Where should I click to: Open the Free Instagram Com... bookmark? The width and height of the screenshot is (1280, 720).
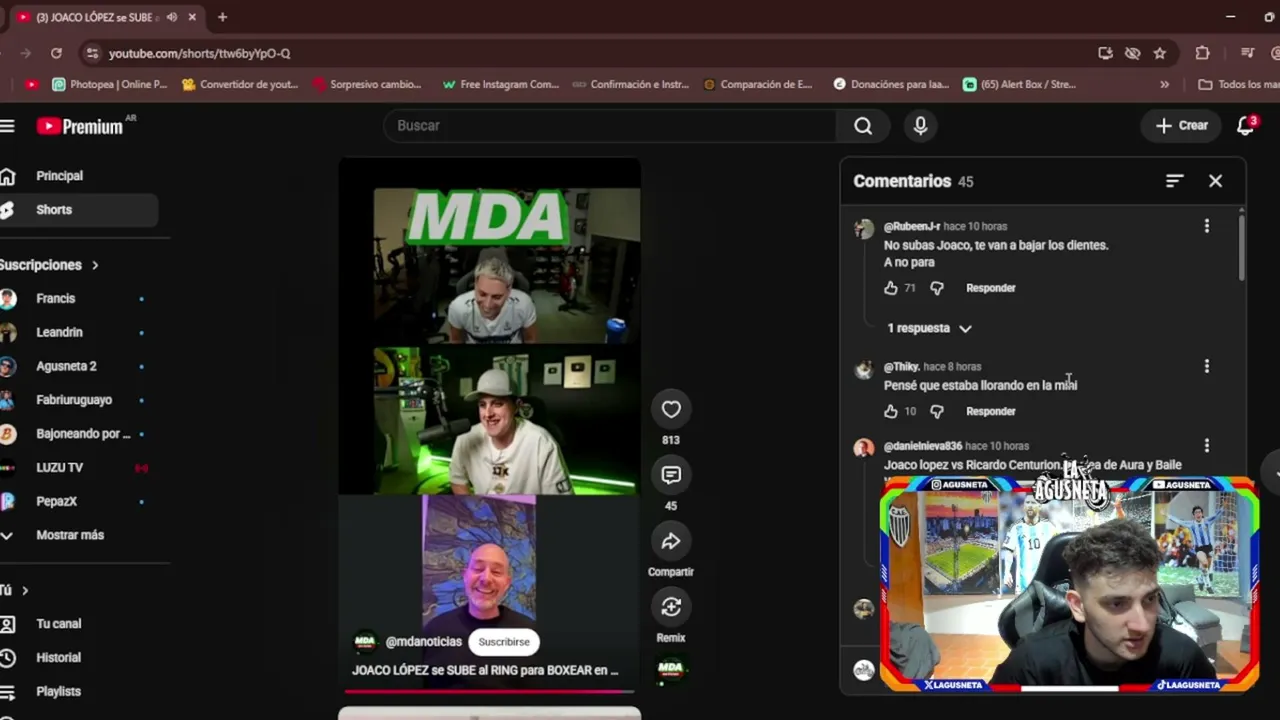point(501,85)
